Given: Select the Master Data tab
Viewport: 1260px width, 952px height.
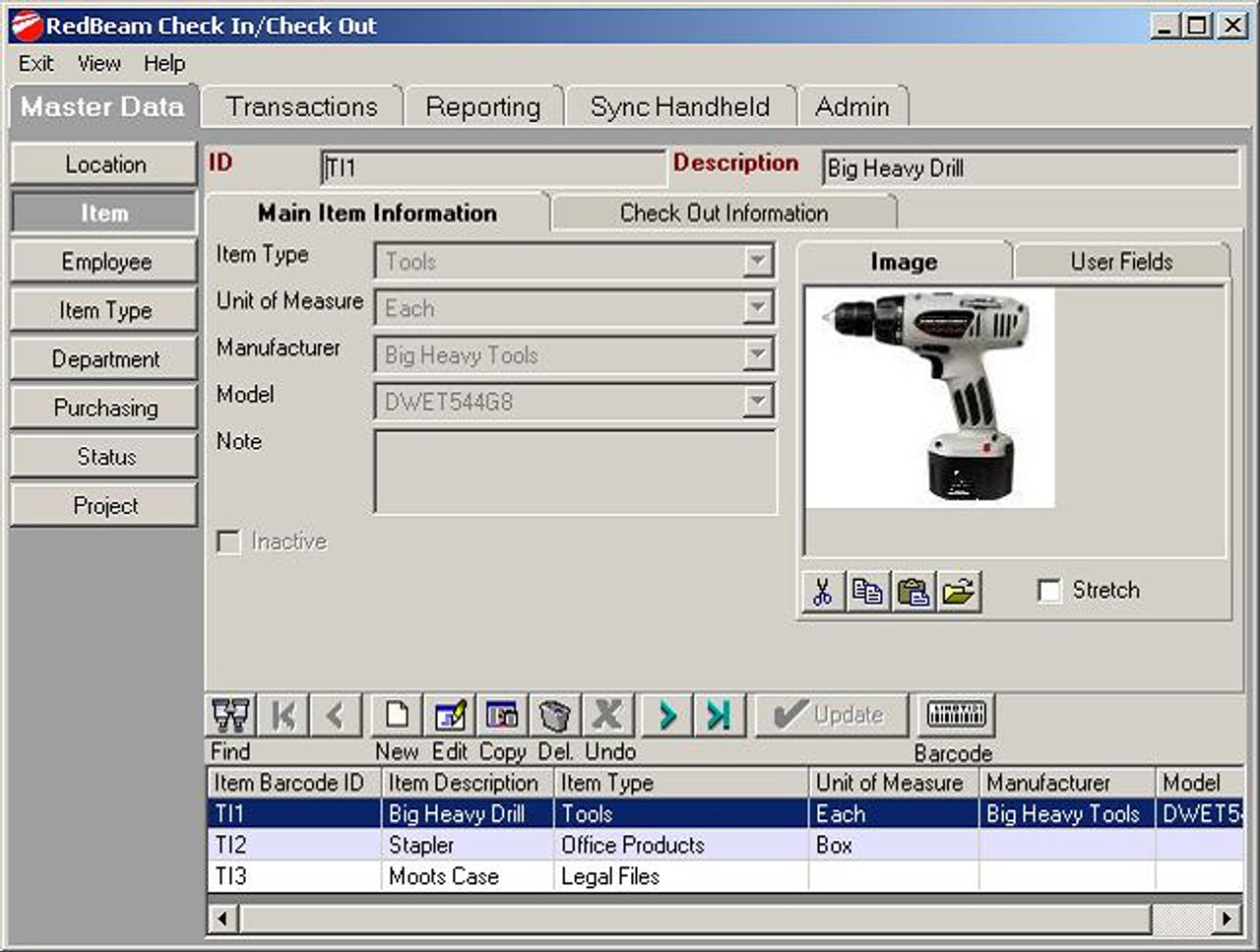Looking at the screenshot, I should point(102,106).
